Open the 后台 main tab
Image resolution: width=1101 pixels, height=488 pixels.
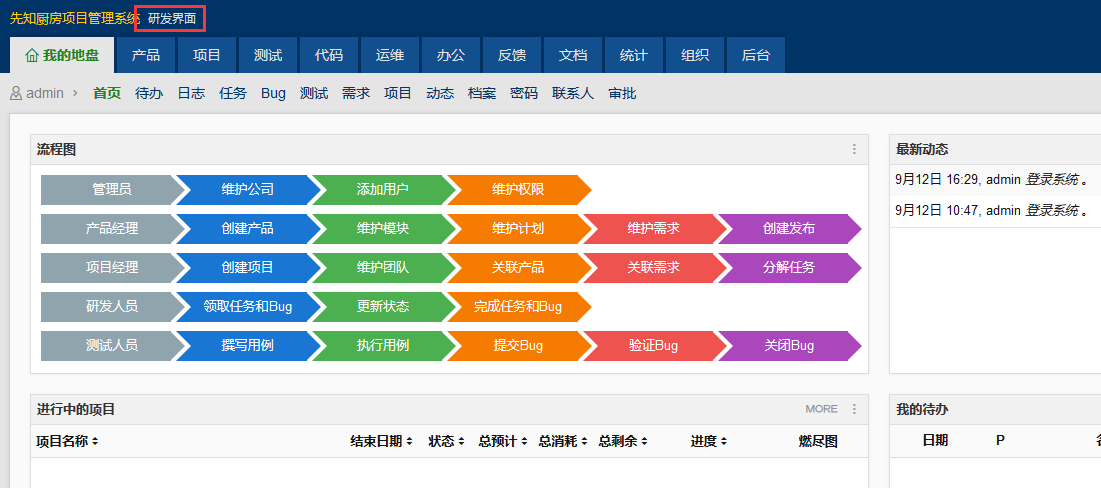756,55
